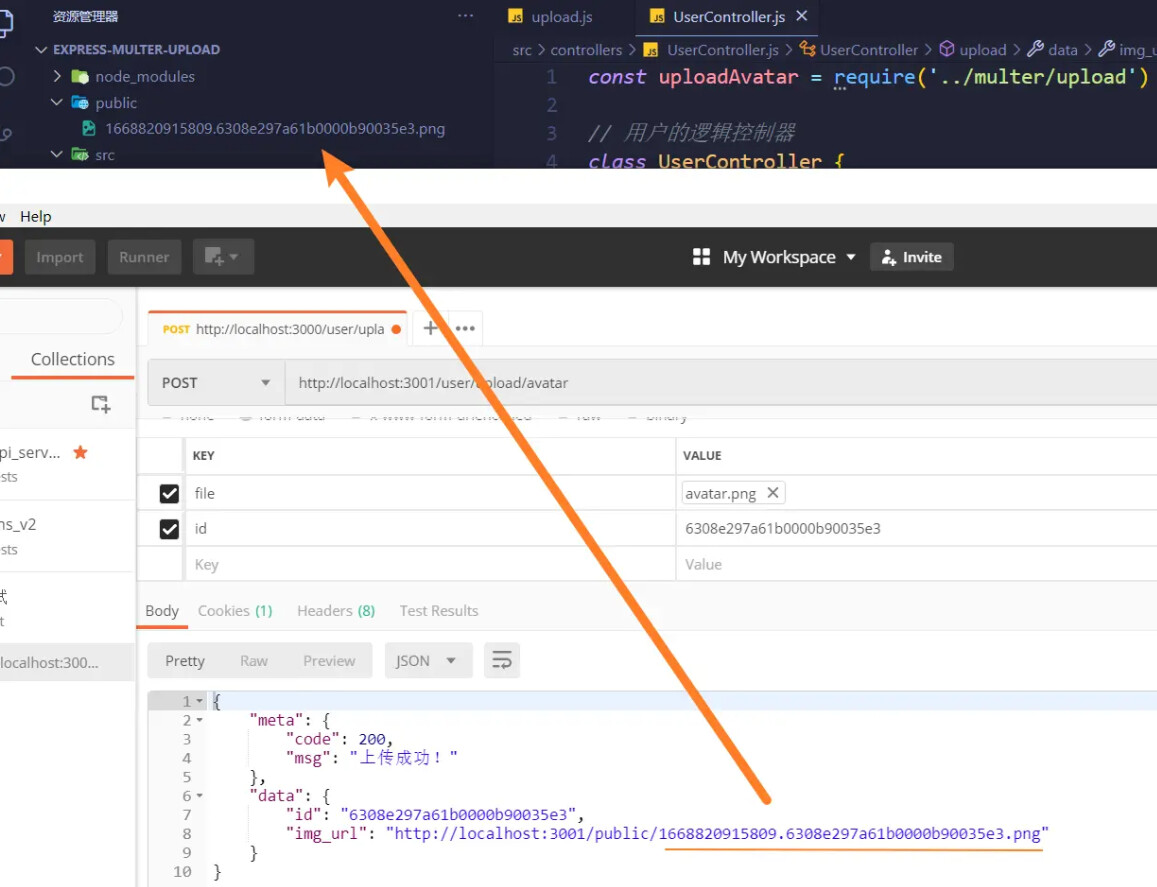Switch to the UserController.js editor tab
This screenshot has height=887, width=1157.
pos(728,17)
